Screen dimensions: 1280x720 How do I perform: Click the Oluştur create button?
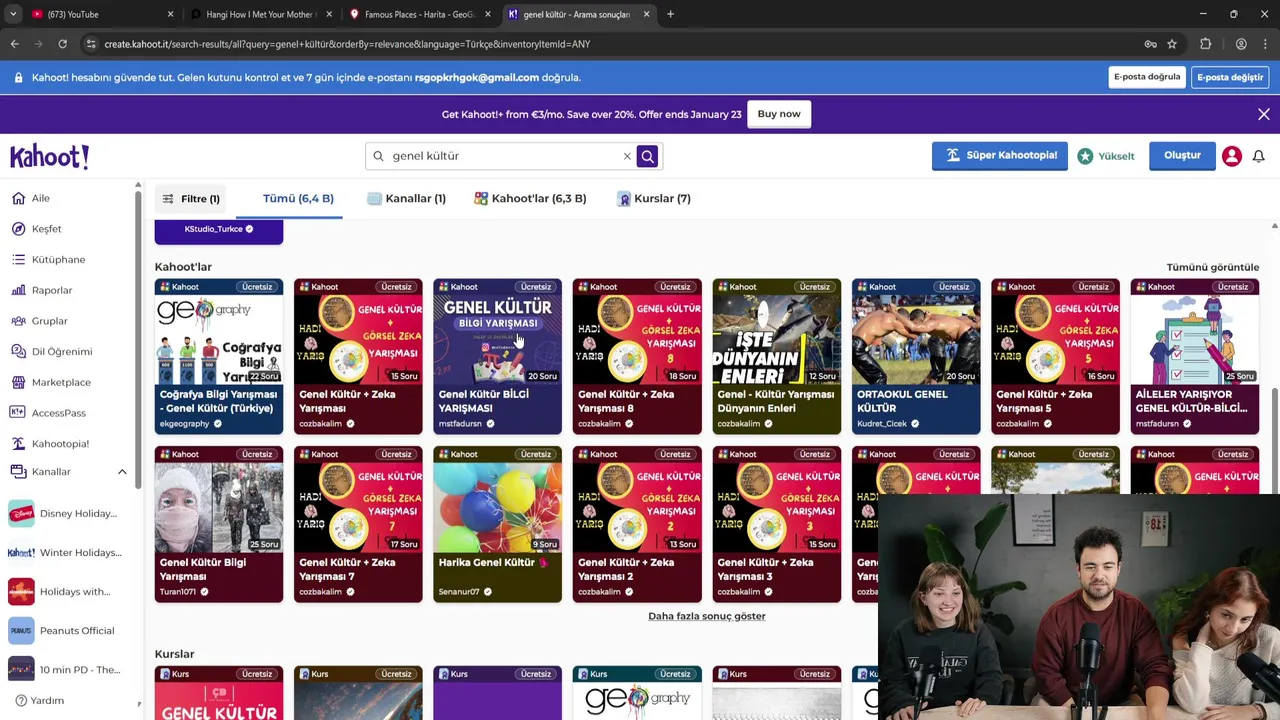(x=1182, y=155)
